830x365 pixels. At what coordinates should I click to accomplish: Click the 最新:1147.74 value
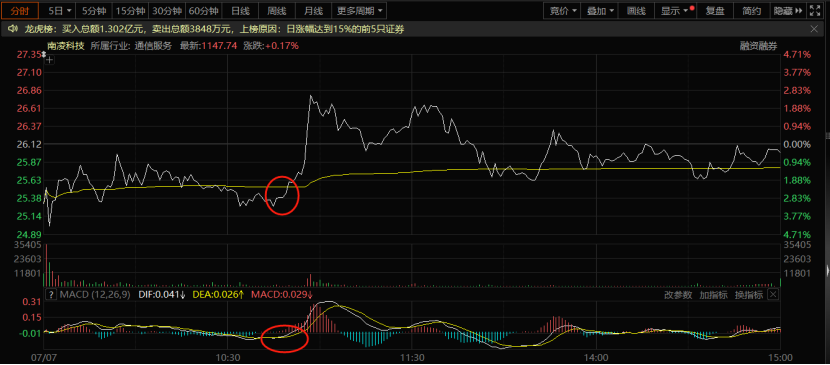[209, 46]
